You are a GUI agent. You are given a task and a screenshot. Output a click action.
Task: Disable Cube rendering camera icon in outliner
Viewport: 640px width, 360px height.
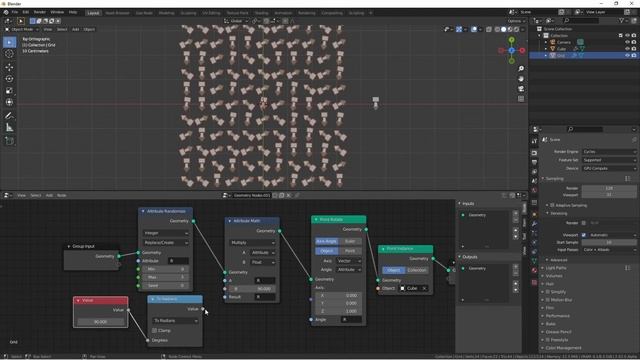coord(633,49)
